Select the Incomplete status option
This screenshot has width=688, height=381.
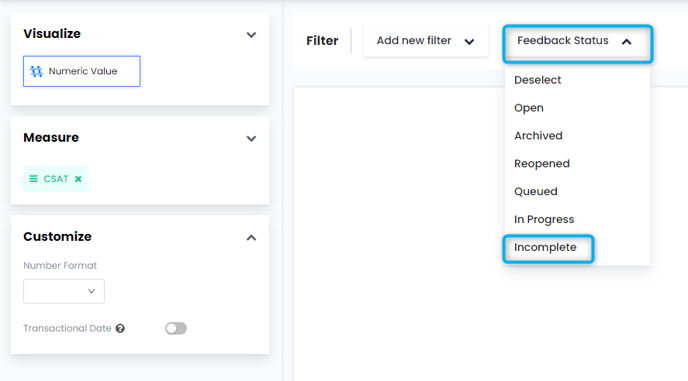(x=545, y=247)
